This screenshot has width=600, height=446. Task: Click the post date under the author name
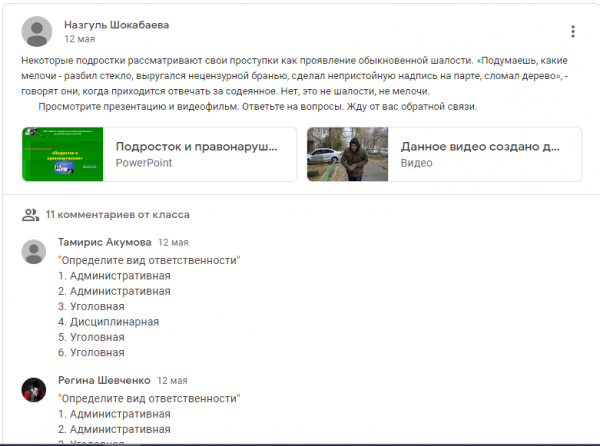coord(79,40)
